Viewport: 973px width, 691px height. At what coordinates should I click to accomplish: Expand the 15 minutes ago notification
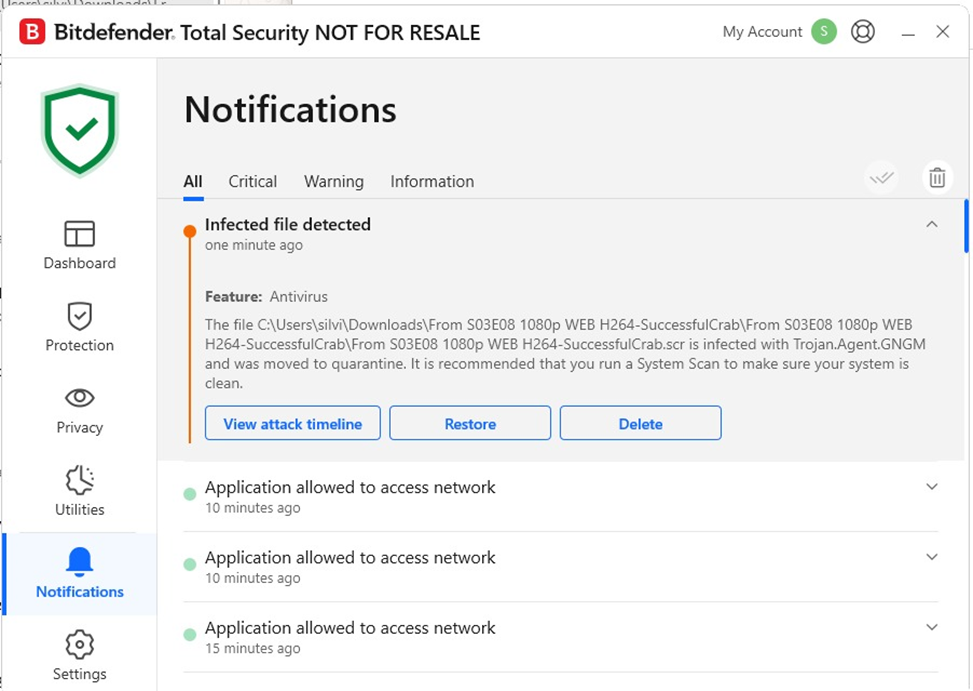[x=932, y=627]
